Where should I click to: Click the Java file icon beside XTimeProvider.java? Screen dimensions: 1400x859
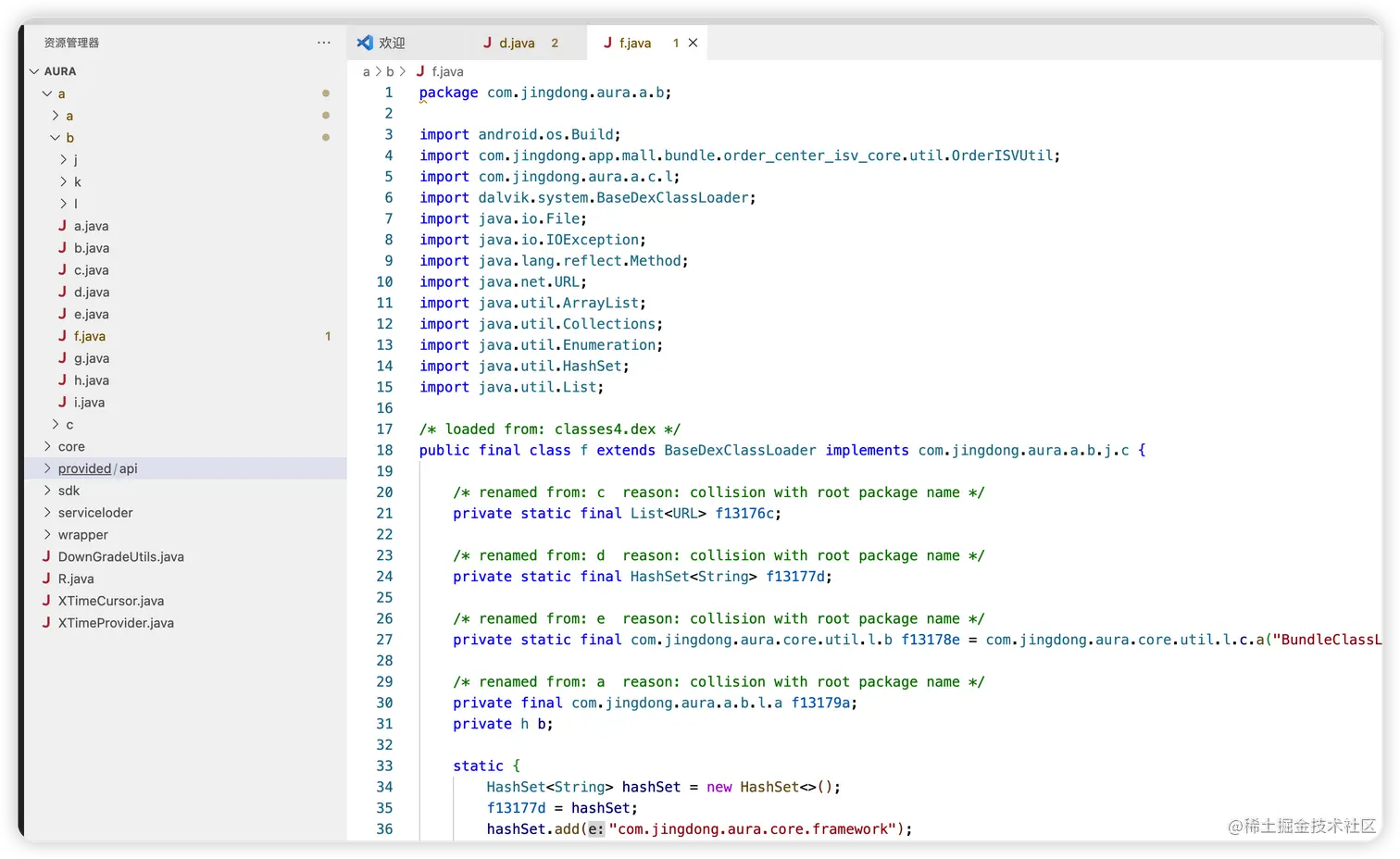click(x=46, y=622)
